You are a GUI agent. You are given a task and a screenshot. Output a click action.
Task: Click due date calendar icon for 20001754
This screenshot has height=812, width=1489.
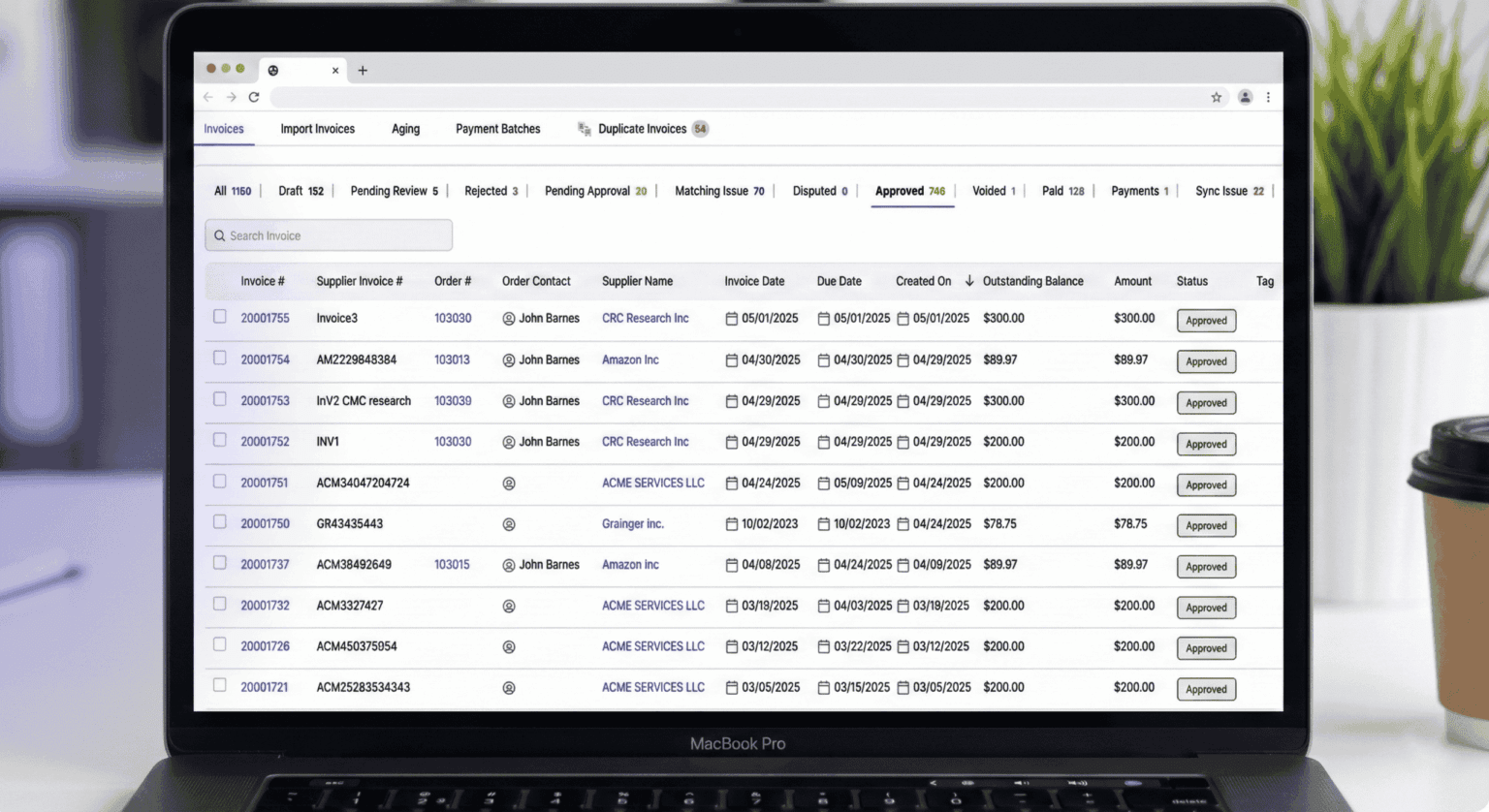824,360
